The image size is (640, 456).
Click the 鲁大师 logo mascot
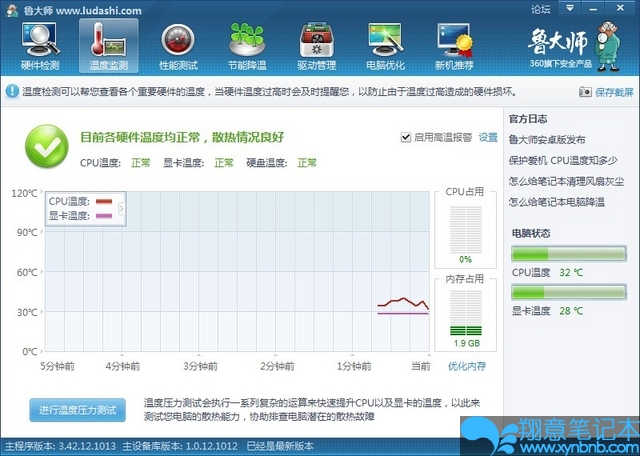(x=608, y=47)
